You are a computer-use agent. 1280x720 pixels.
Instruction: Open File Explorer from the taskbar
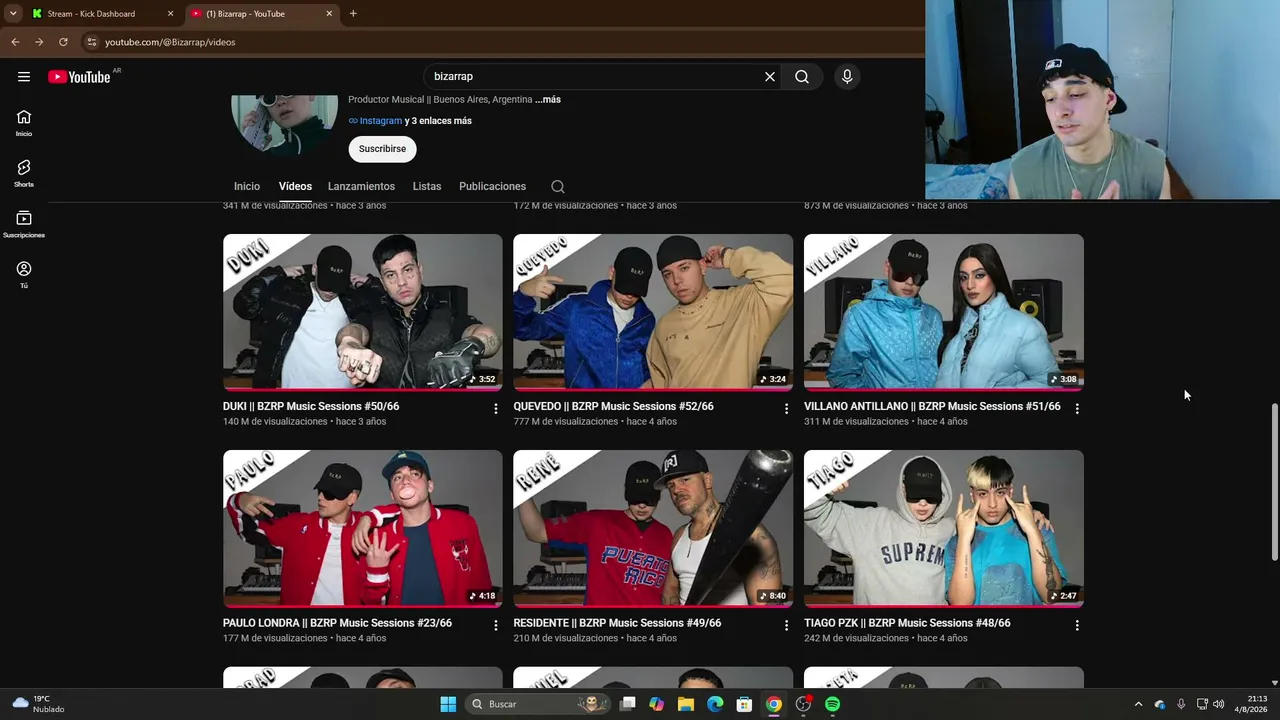(x=686, y=704)
